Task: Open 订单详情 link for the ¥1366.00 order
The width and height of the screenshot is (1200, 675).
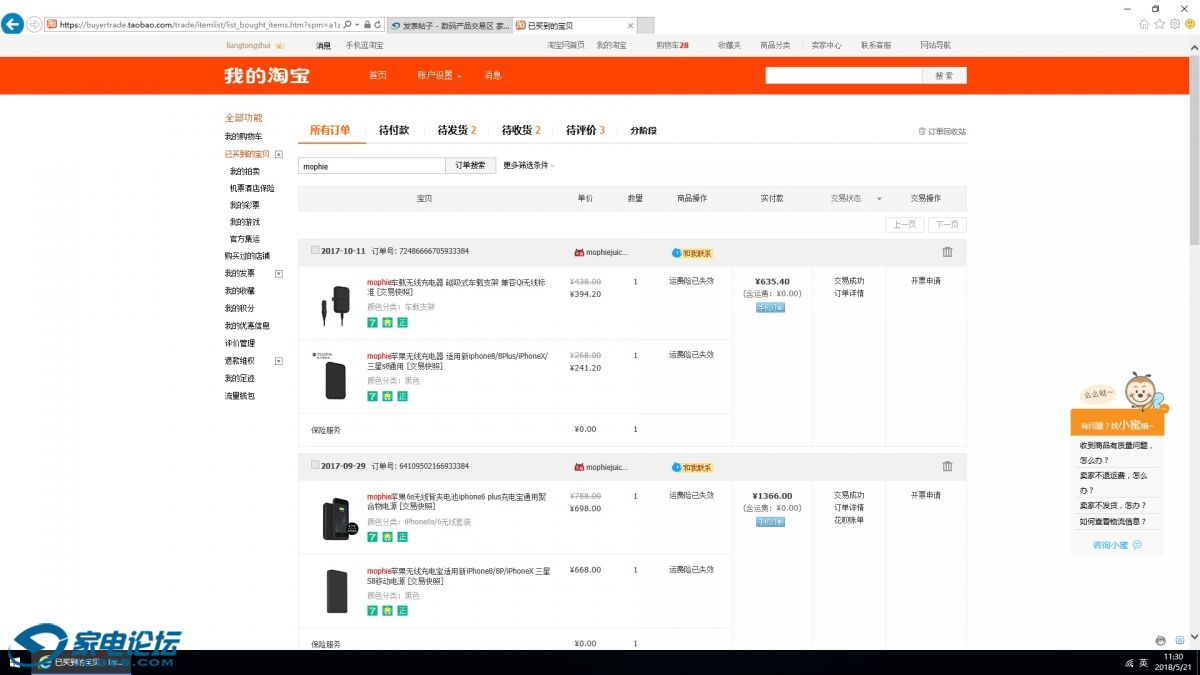Action: [848, 508]
